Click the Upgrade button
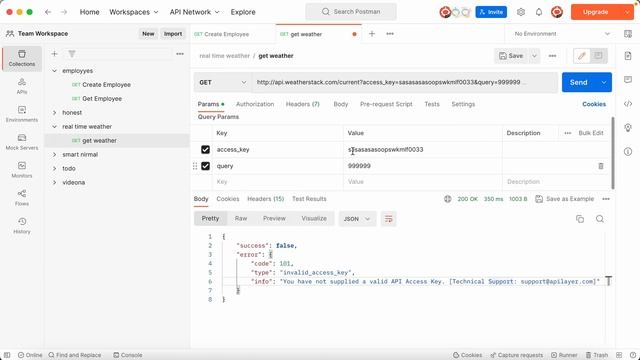The image size is (640, 360). 596,12
